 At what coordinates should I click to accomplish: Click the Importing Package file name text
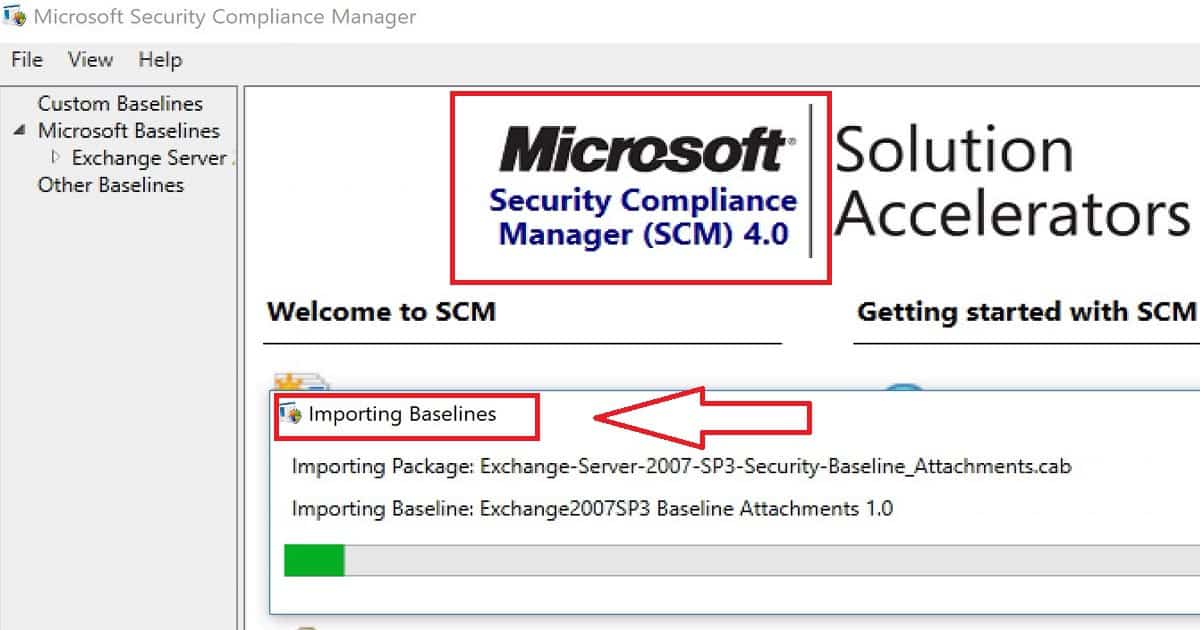tap(776, 467)
